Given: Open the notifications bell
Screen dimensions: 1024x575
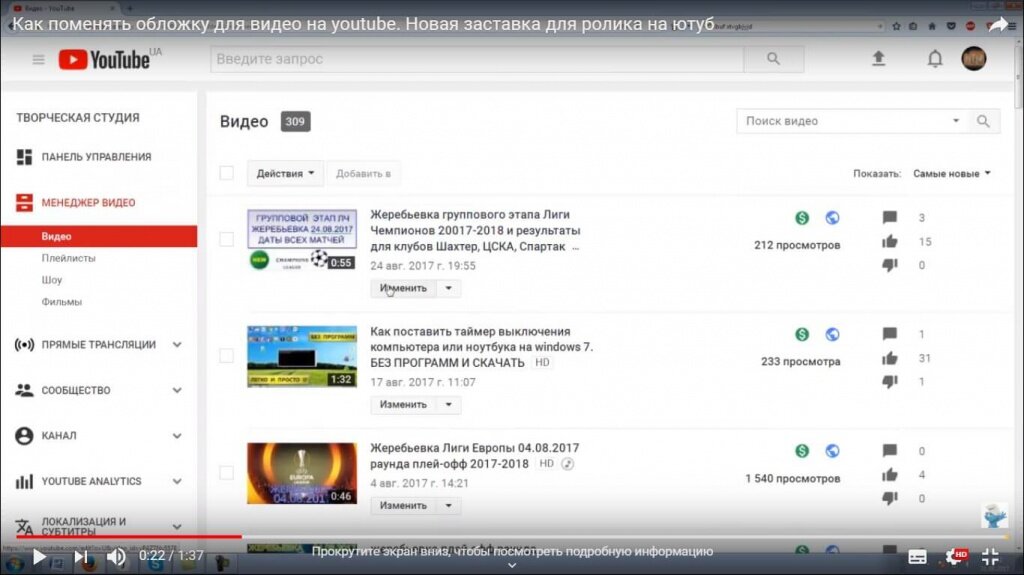Looking at the screenshot, I should pyautogui.click(x=935, y=59).
